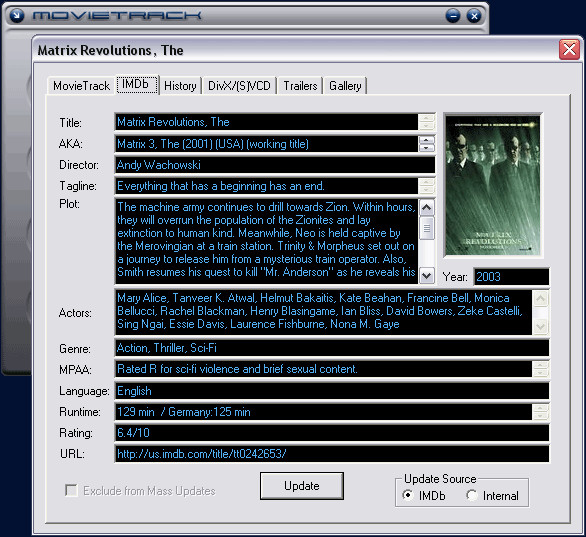The width and height of the screenshot is (586, 537).
Task: Close the MovieTrack main window
Action: 474,16
